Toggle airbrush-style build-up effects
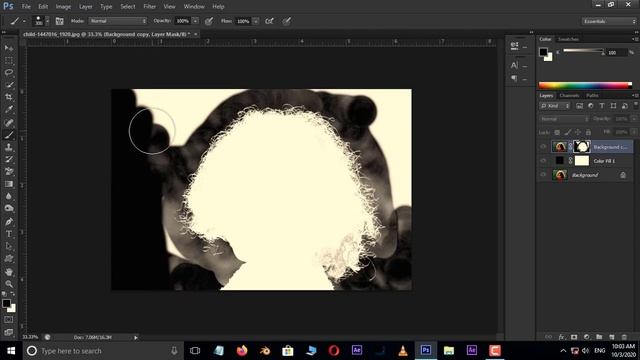Viewport: 640px width, 360px height. 269,21
